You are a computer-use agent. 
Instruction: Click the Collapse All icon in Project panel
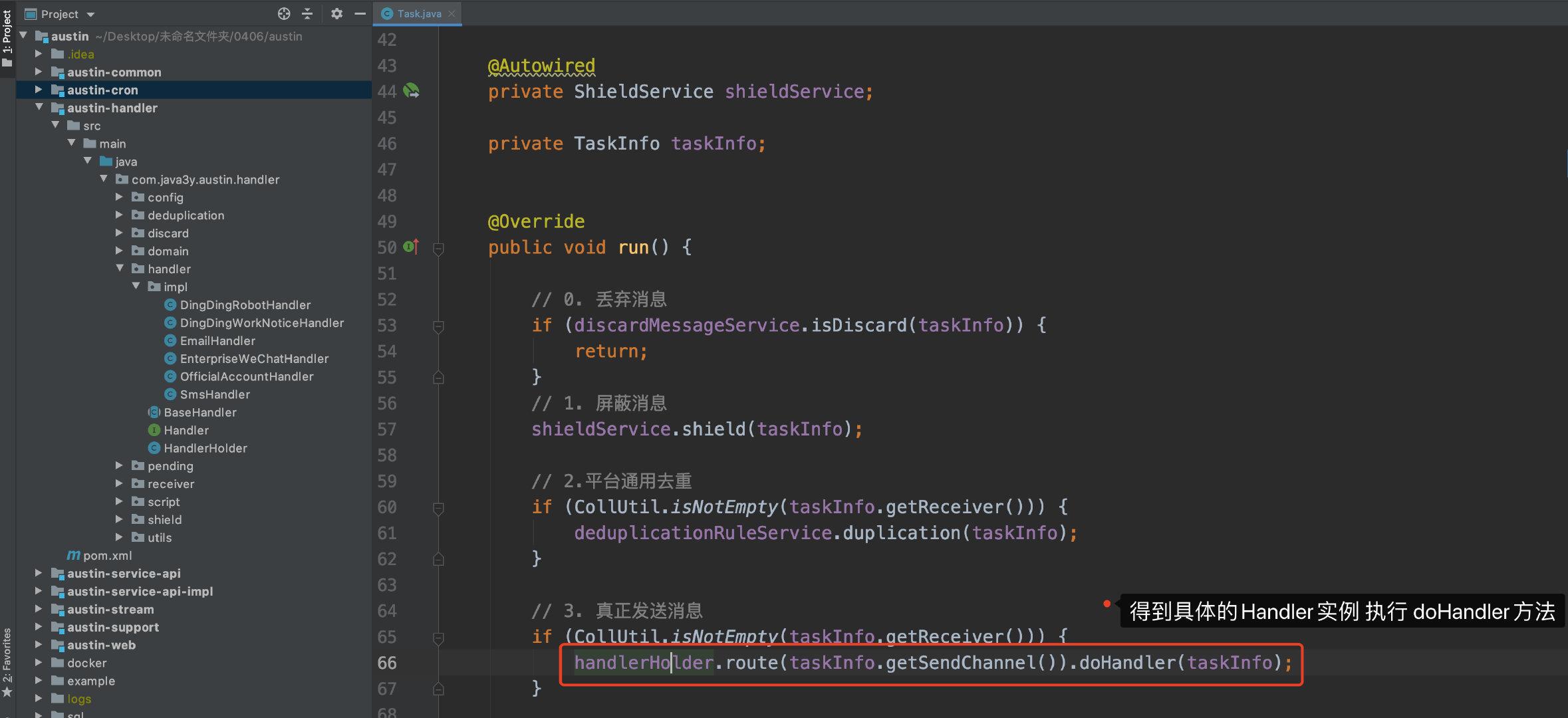pyautogui.click(x=307, y=13)
